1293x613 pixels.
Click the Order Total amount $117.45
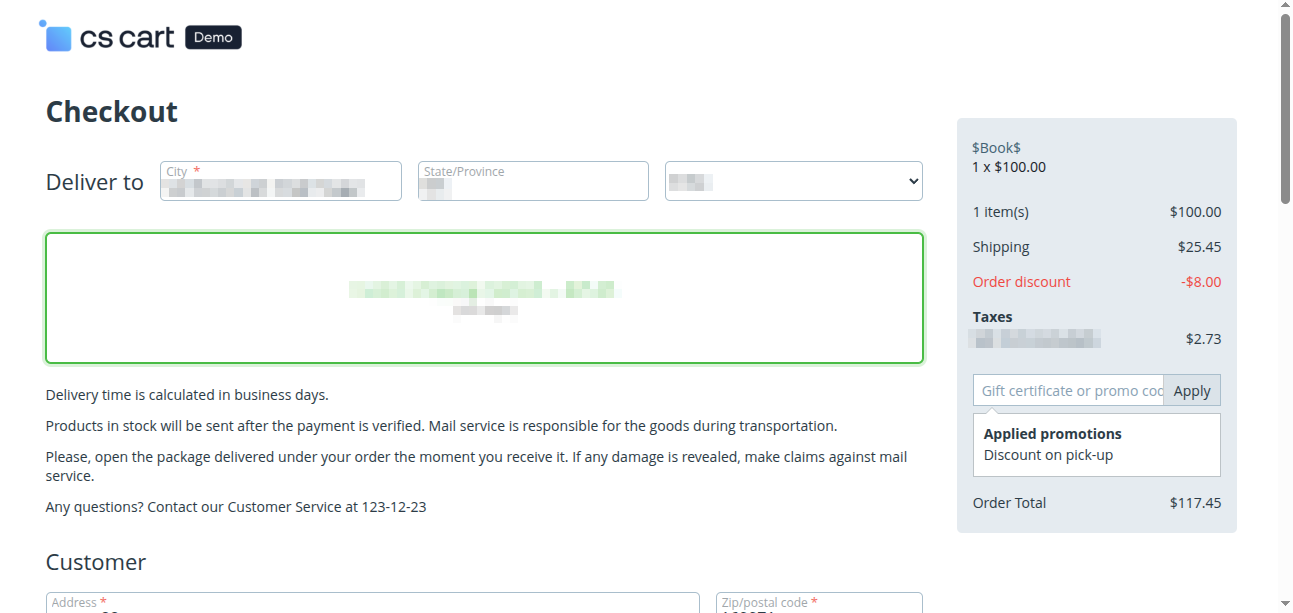[x=1196, y=503]
